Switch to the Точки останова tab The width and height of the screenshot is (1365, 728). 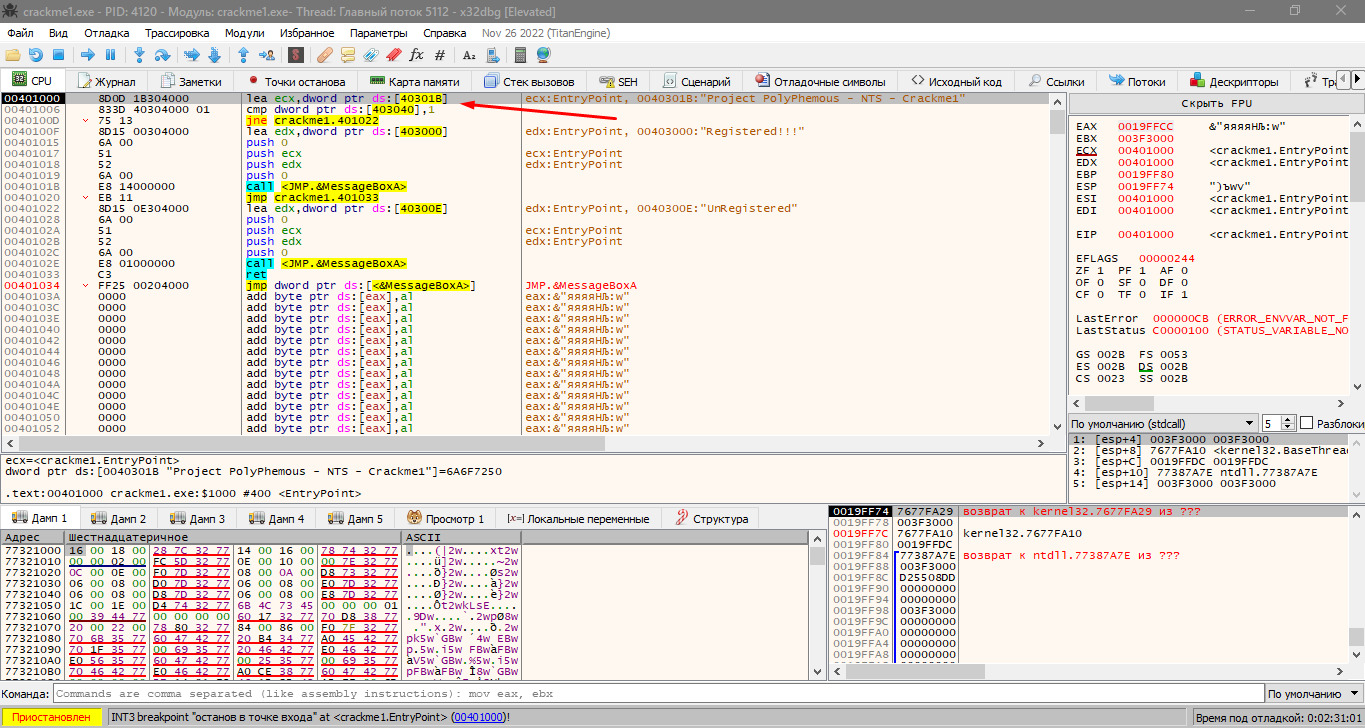coord(295,81)
